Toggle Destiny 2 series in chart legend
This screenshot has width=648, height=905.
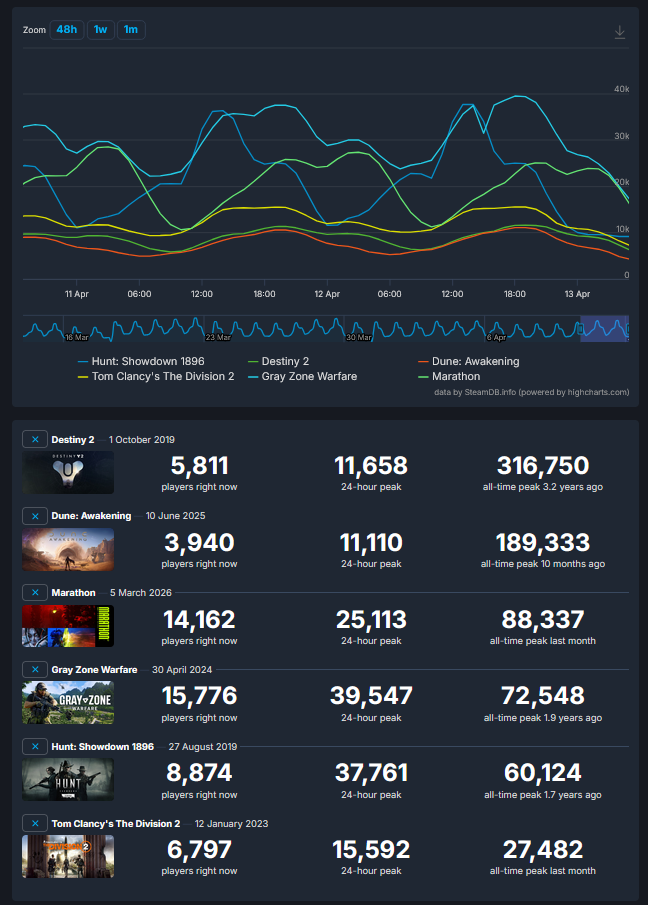pyautogui.click(x=279, y=361)
